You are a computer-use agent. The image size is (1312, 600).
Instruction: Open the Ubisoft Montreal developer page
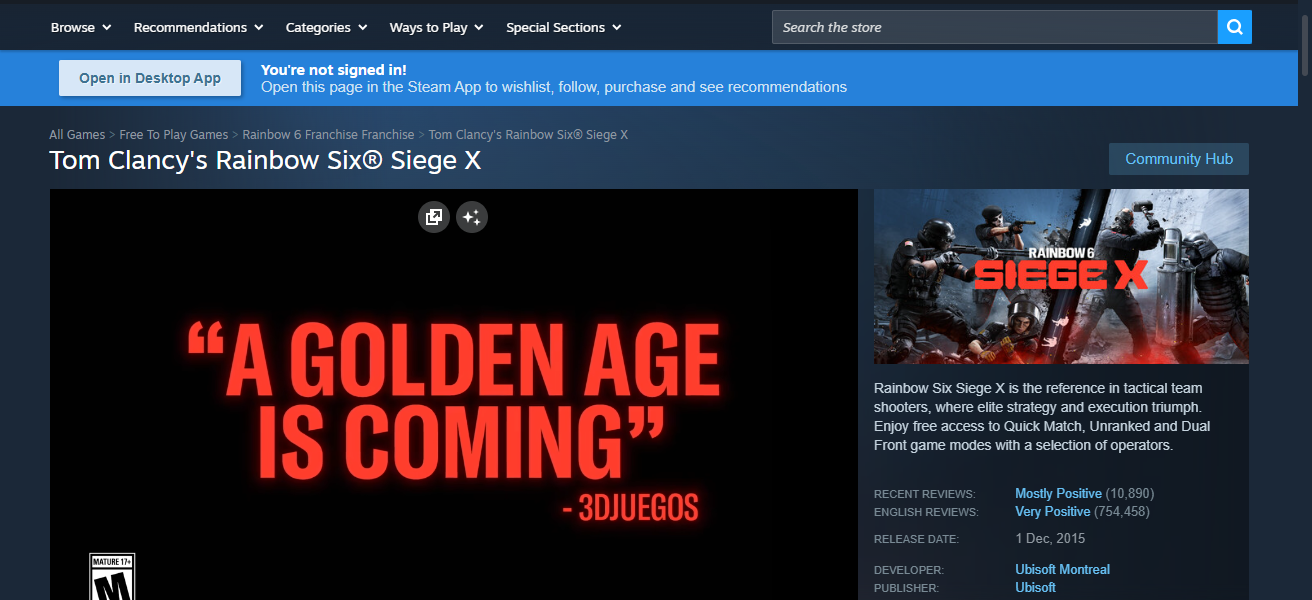(x=1062, y=569)
